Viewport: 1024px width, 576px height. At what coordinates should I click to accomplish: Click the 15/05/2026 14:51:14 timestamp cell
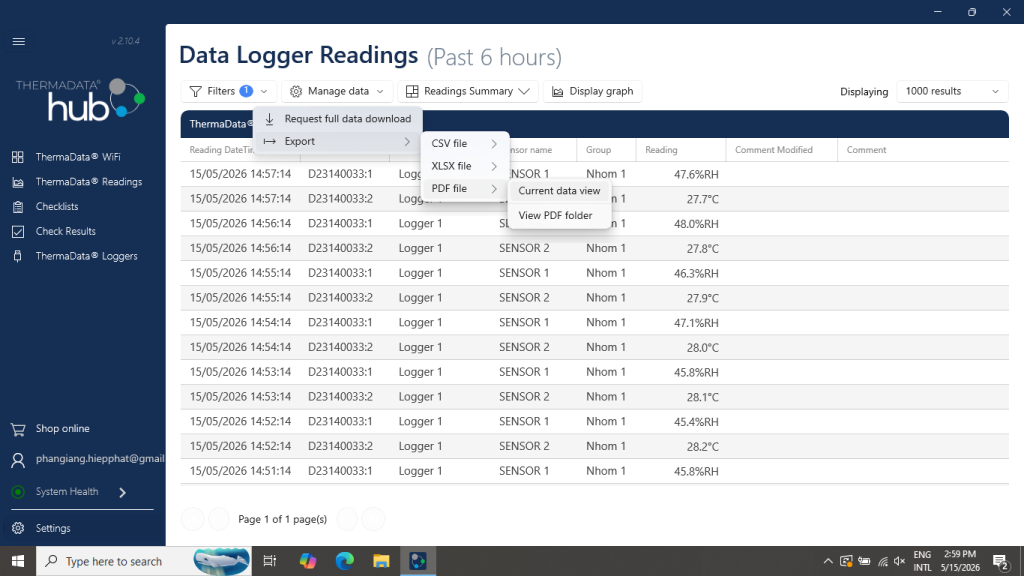[240, 471]
